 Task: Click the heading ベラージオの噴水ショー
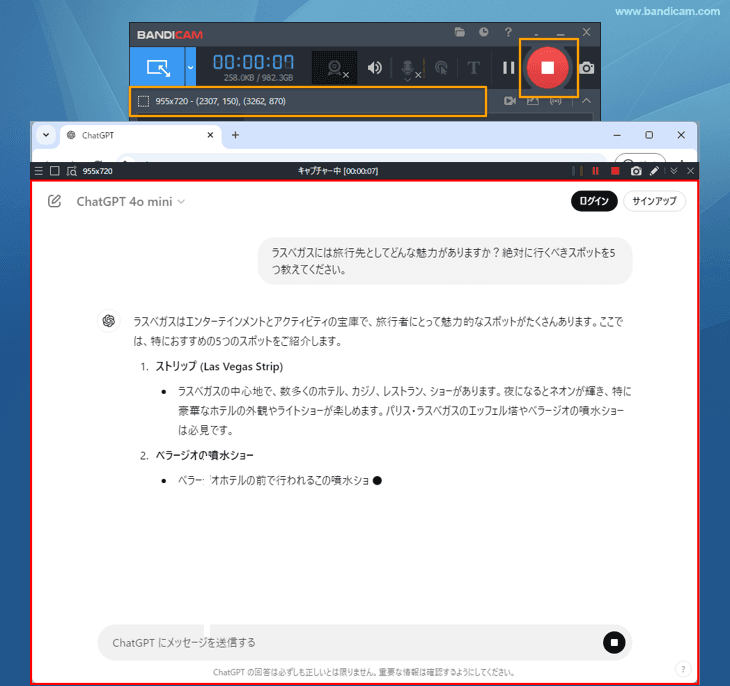(204, 455)
